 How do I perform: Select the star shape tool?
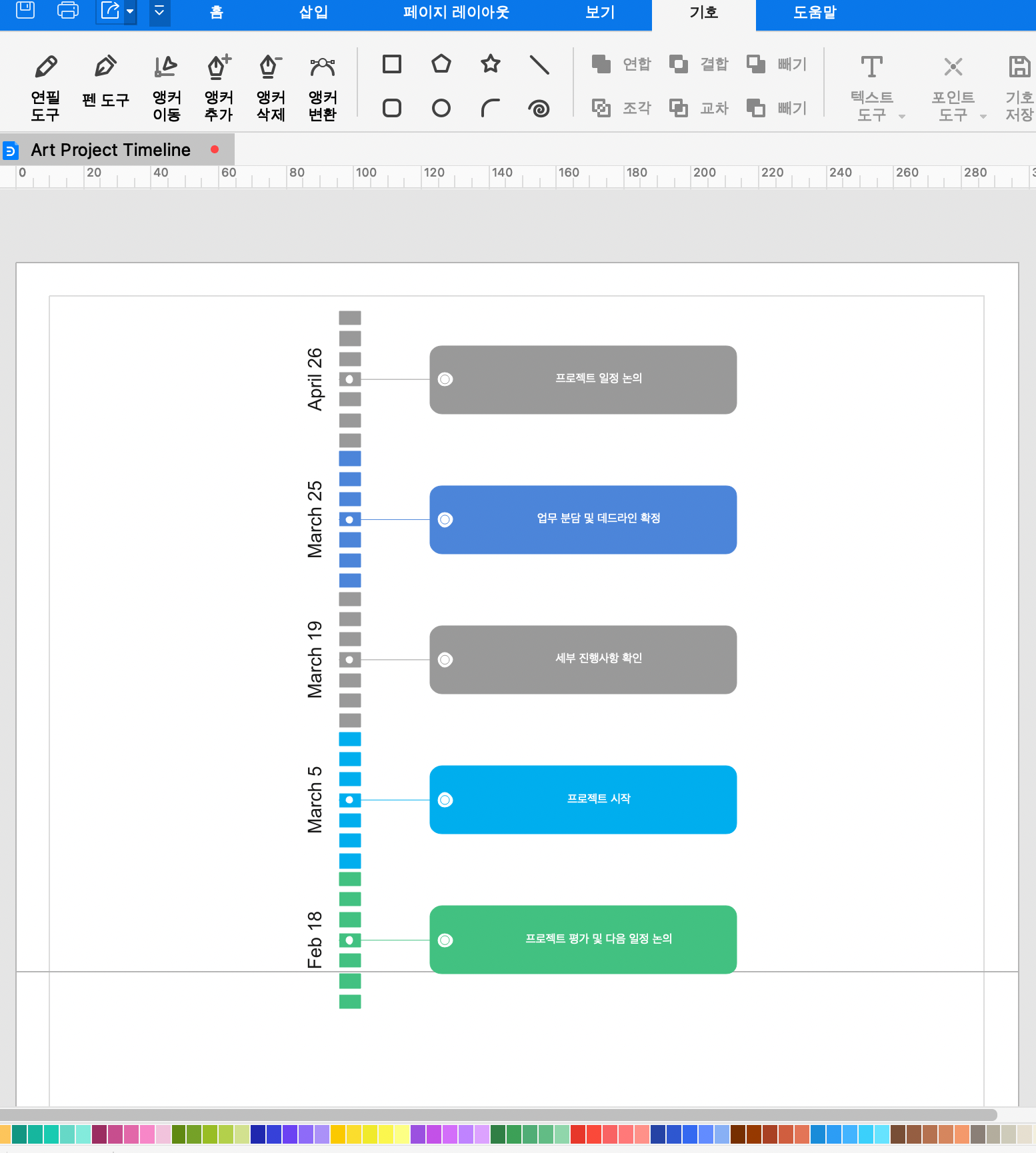491,64
